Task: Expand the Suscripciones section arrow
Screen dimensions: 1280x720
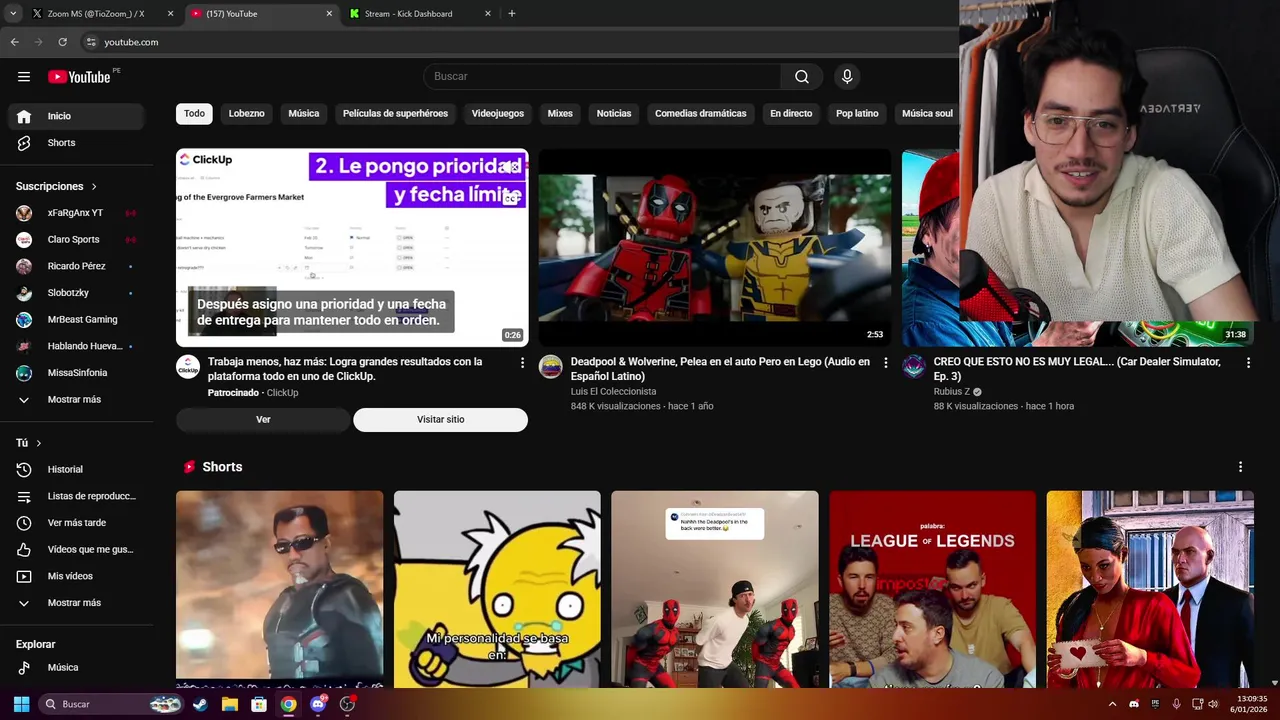Action: click(94, 187)
